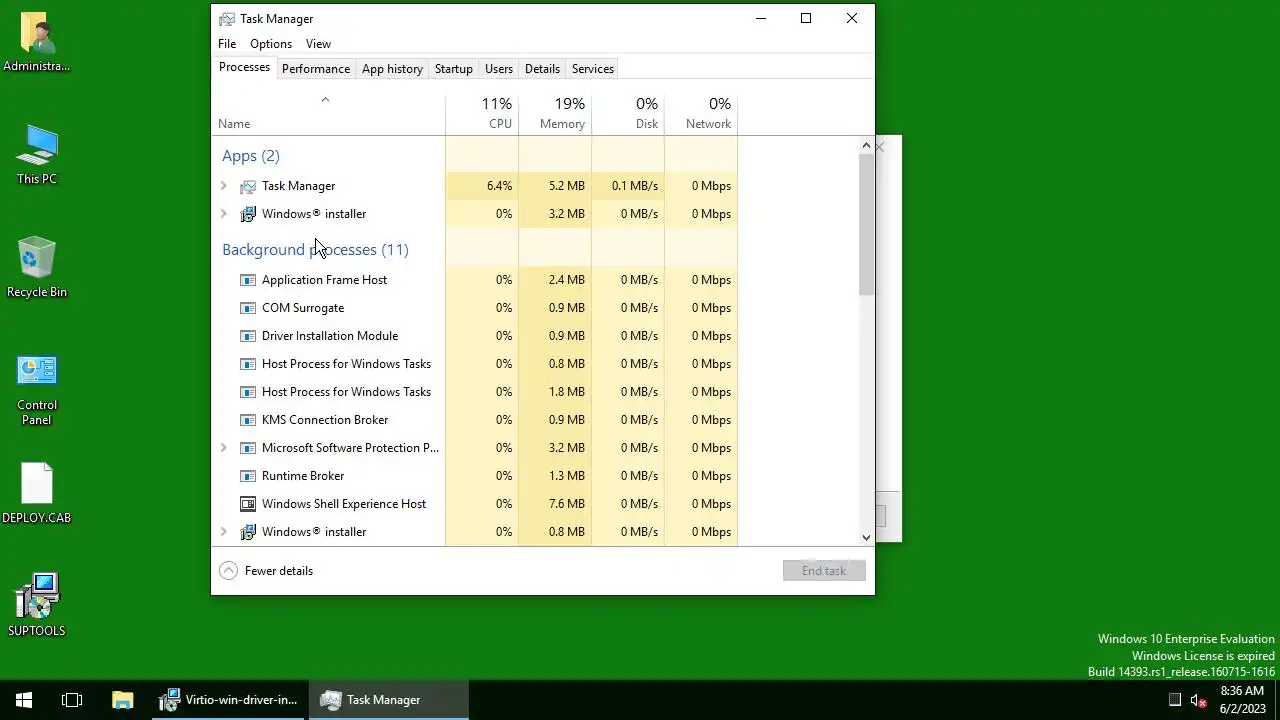1280x720 pixels.
Task: Expand the Windows installer entry under Apps
Action: (224, 214)
